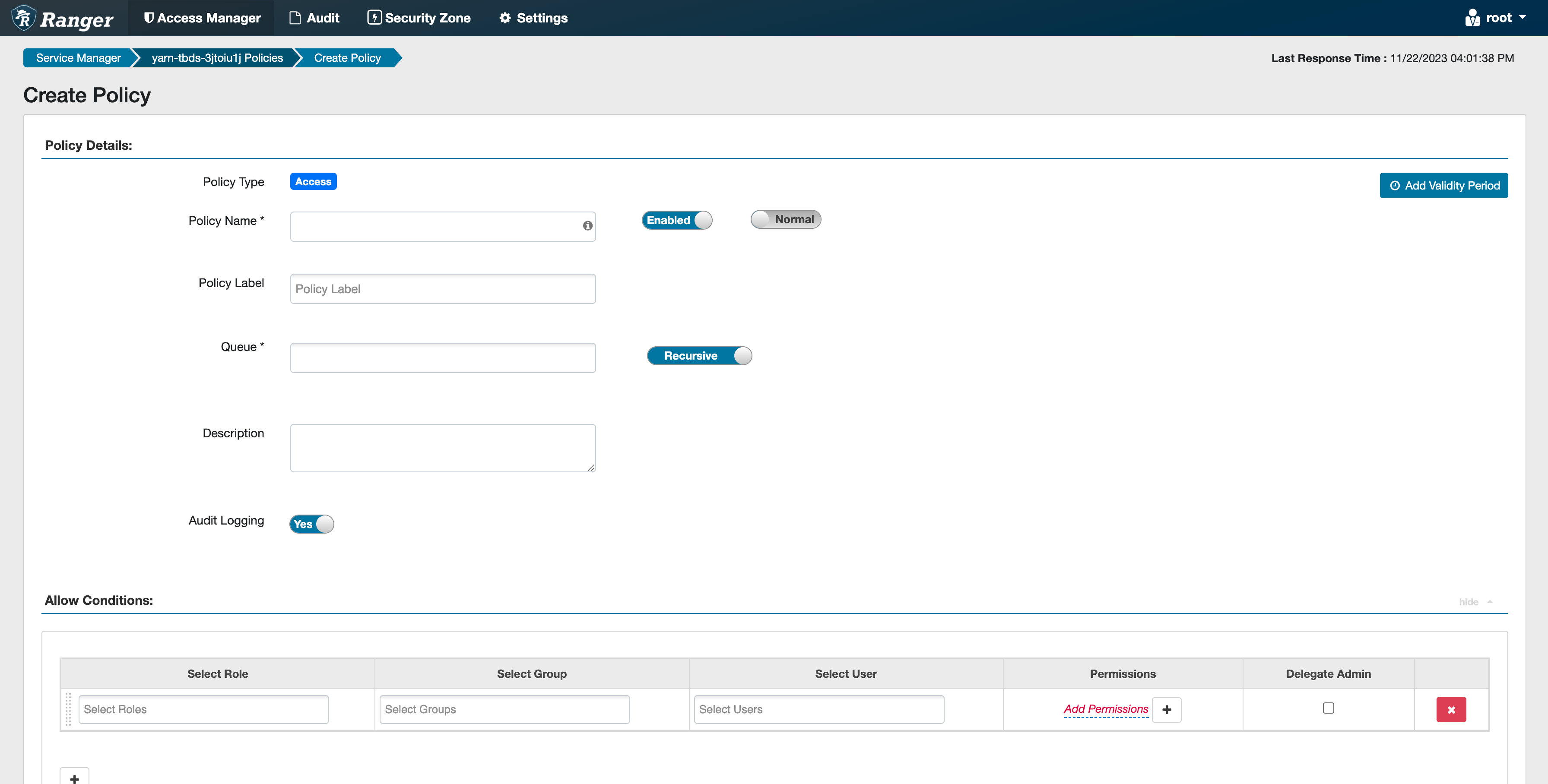Click the Settings gear icon
The height and width of the screenshot is (784, 1548).
(505, 18)
